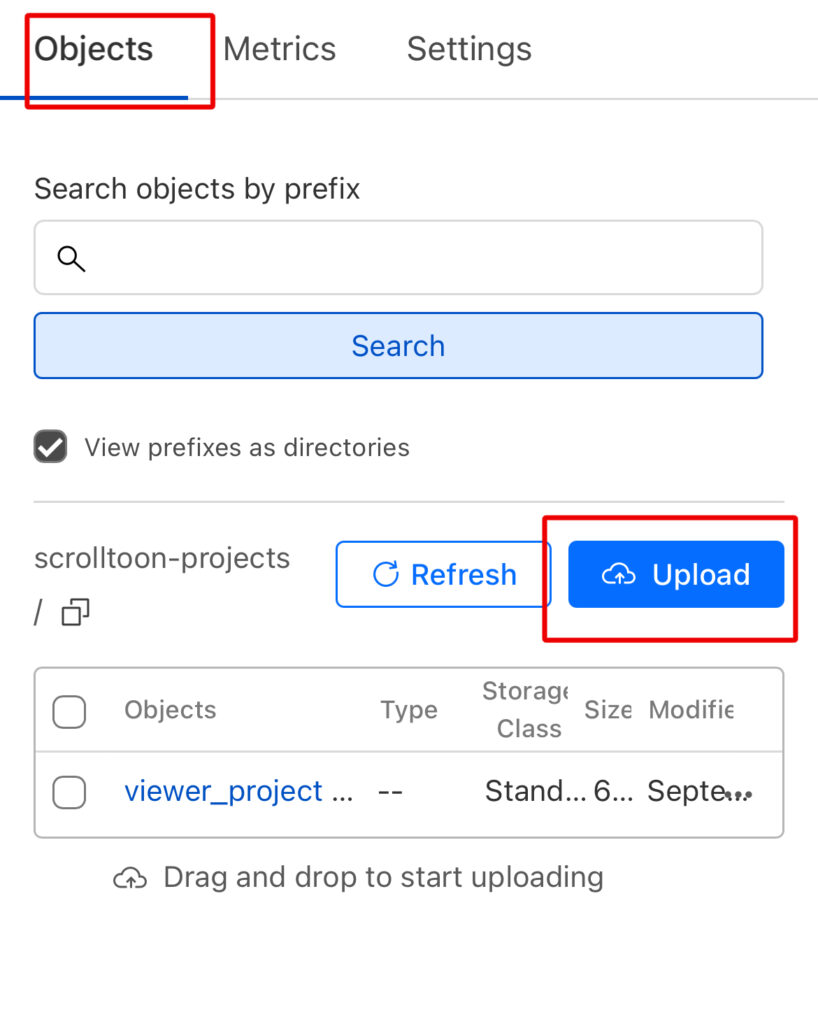Viewport: 818px width, 1024px height.
Task: Hit the Refresh button
Action: (443, 575)
